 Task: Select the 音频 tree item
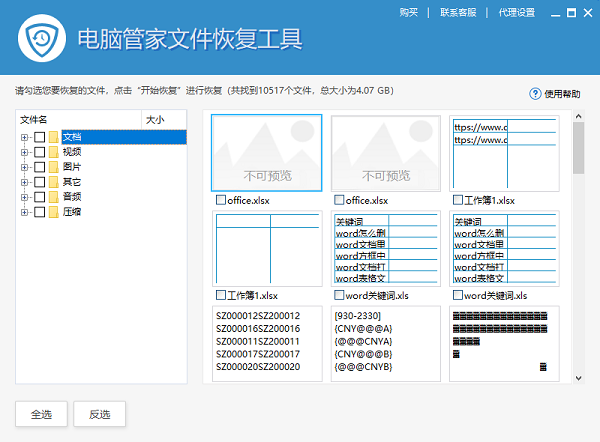point(72,197)
